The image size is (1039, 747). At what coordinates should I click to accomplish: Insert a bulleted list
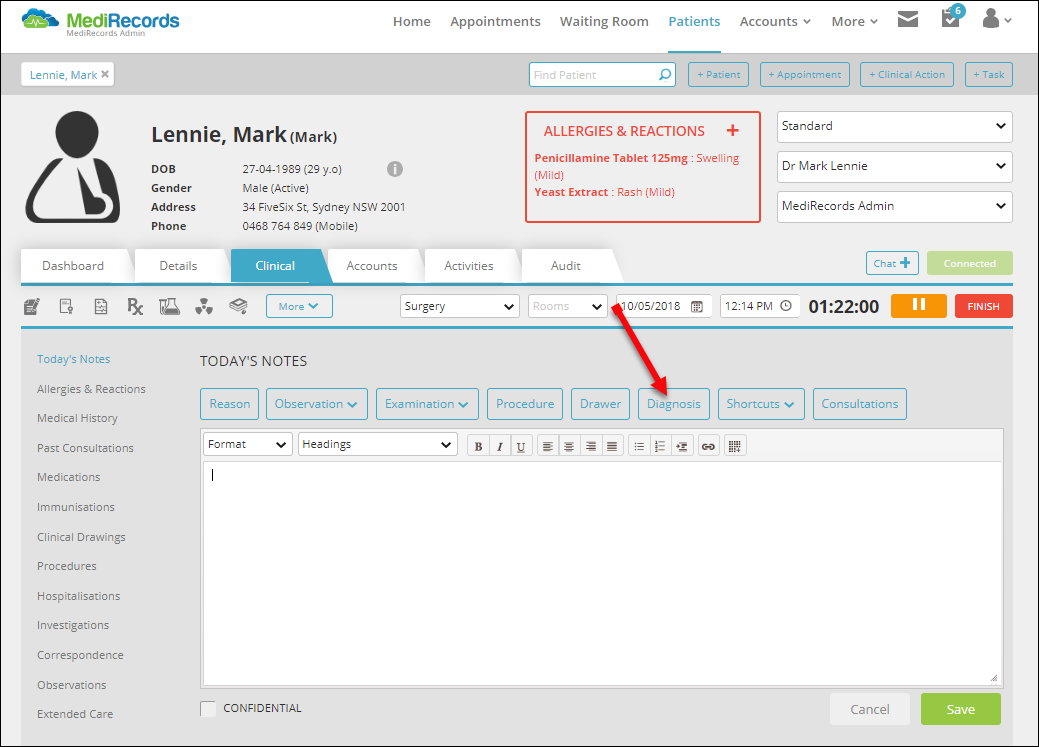pyautogui.click(x=639, y=446)
